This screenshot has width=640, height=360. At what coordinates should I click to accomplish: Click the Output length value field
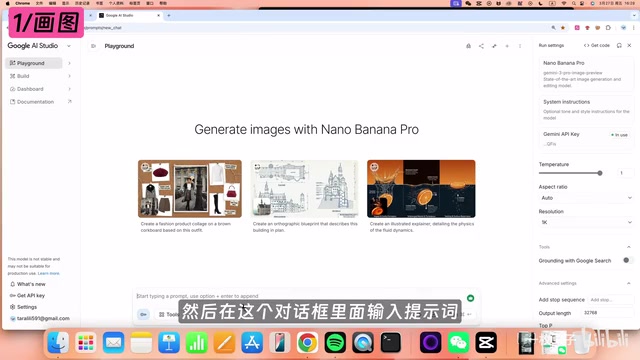click(x=607, y=313)
